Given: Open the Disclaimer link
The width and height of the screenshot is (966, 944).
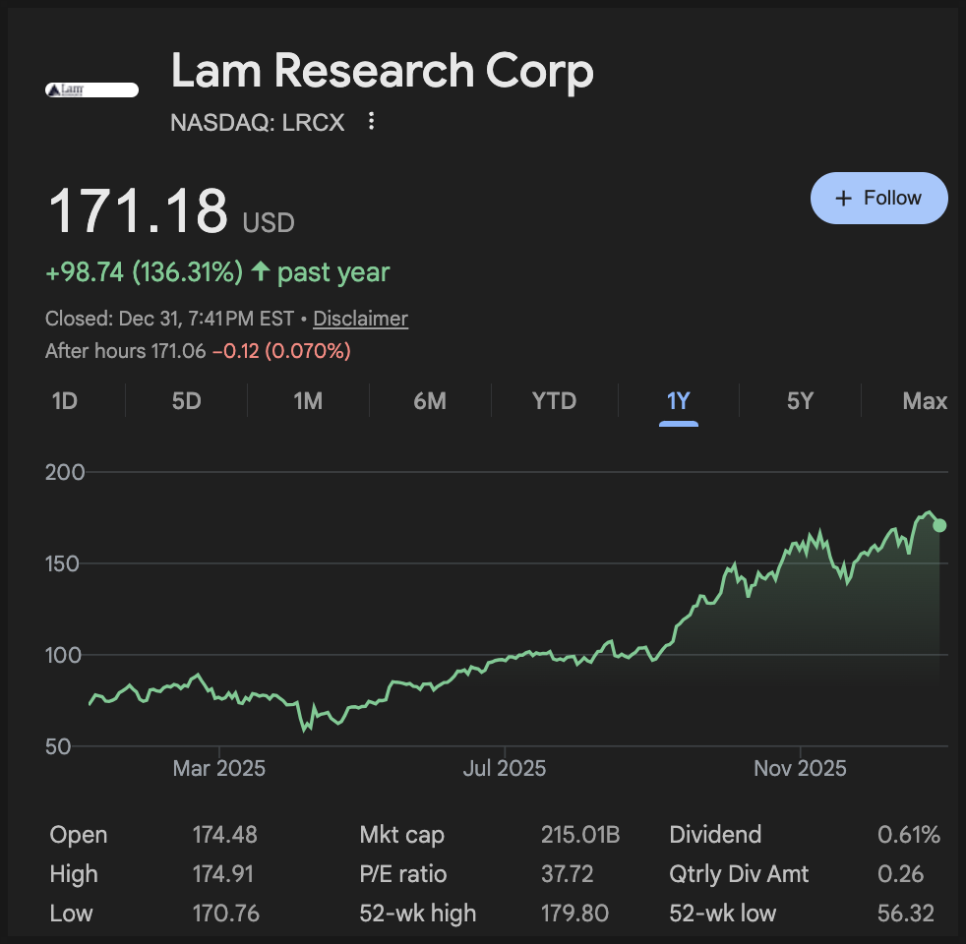Looking at the screenshot, I should [360, 319].
